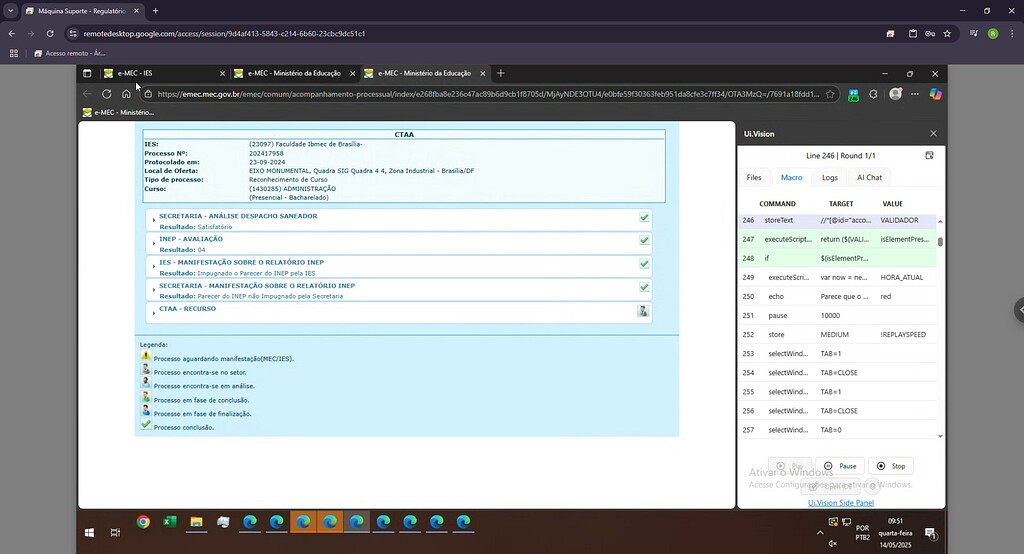Favorite this page with the star in Edge

click(830, 94)
